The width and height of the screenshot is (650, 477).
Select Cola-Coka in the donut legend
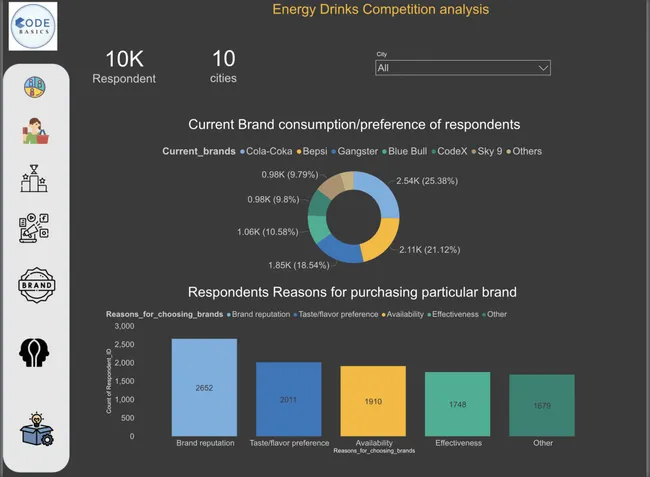point(266,151)
